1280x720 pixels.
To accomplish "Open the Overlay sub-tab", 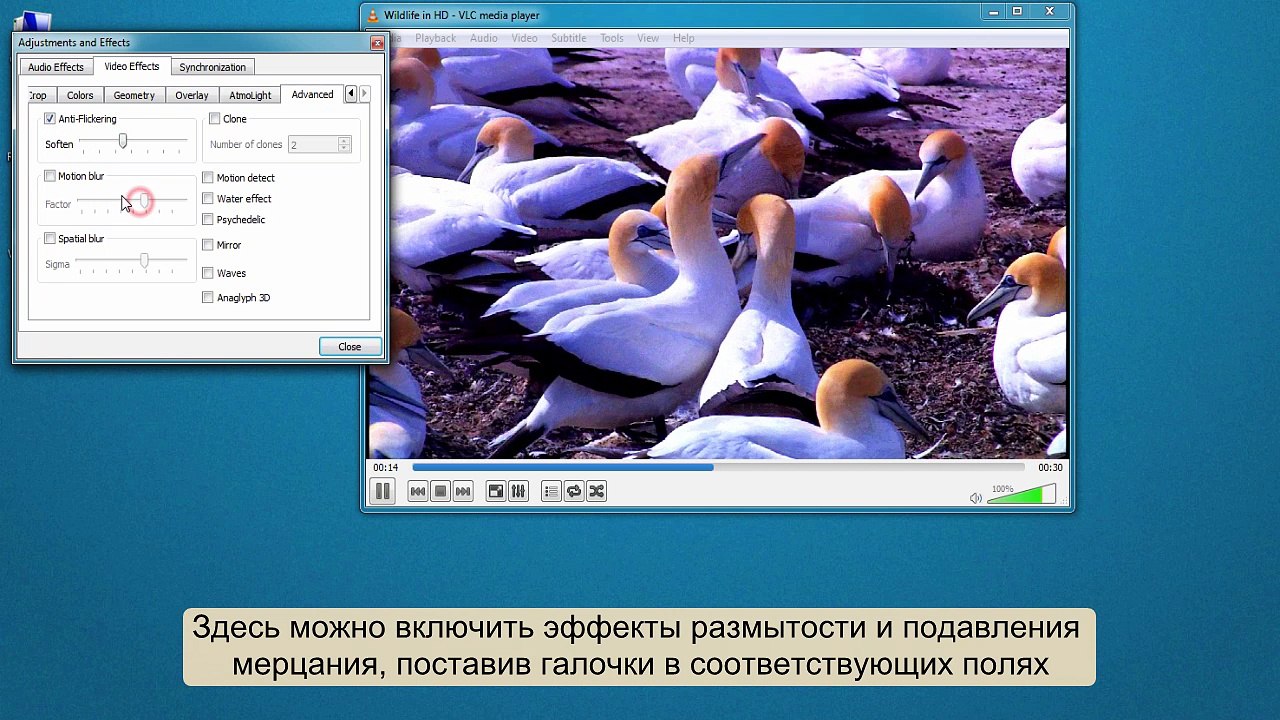I will tap(192, 95).
